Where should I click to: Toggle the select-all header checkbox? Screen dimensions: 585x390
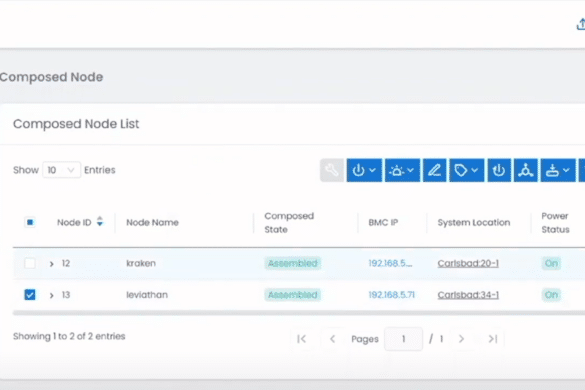click(x=30, y=222)
